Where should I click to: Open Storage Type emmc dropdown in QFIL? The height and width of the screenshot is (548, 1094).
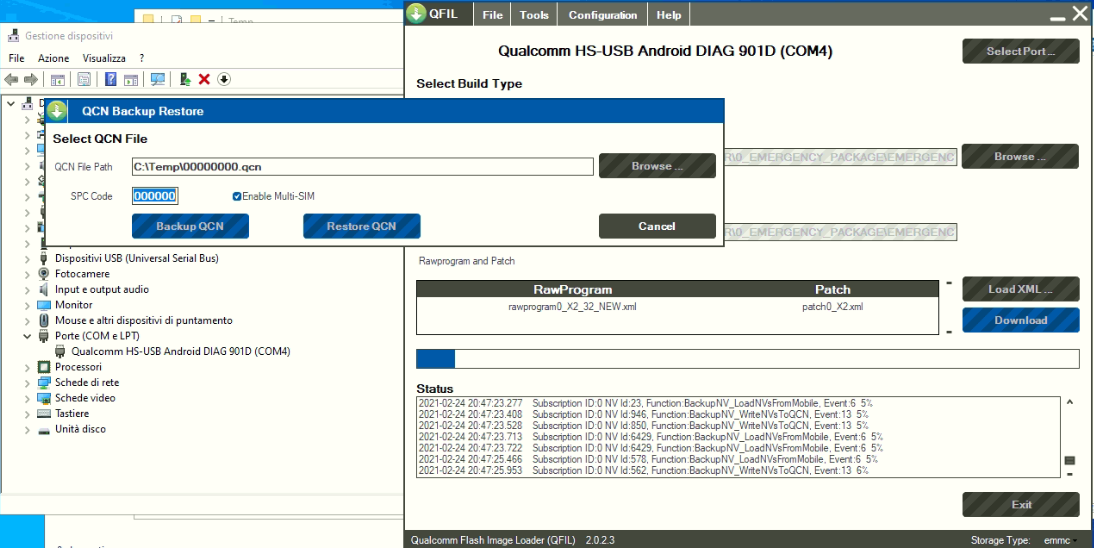tap(1061, 540)
